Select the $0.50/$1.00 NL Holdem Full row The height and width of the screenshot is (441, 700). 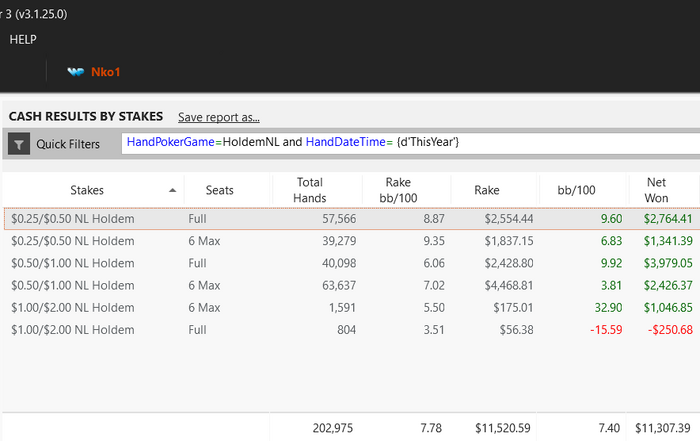352,263
